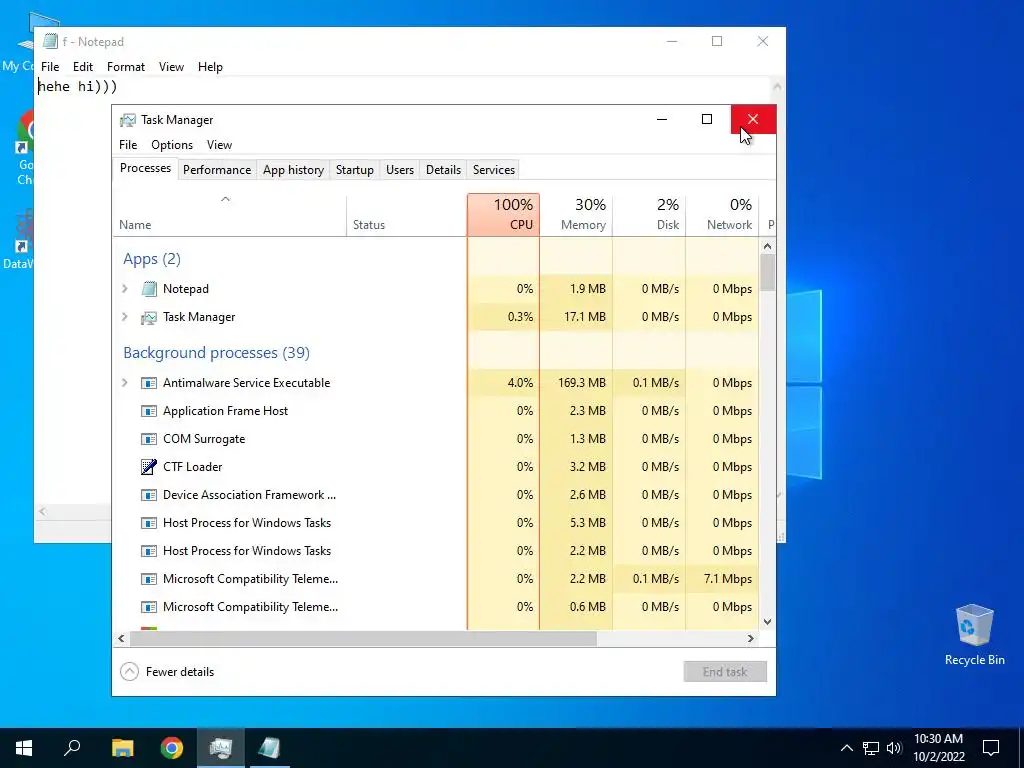Screen dimensions: 1024x768
Task: Select the COM Surrogate row name
Action: pos(204,439)
